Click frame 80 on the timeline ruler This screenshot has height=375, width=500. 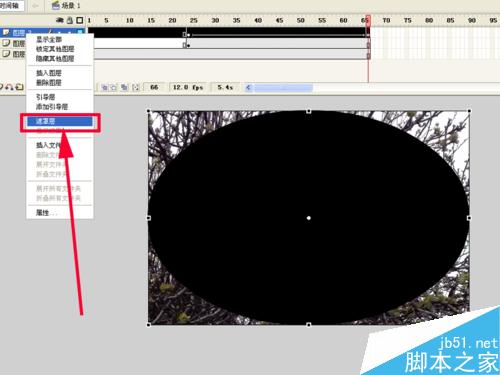click(x=429, y=20)
